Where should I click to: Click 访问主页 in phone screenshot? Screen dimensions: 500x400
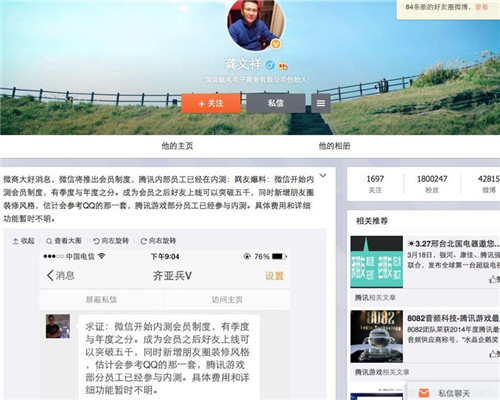(227, 300)
